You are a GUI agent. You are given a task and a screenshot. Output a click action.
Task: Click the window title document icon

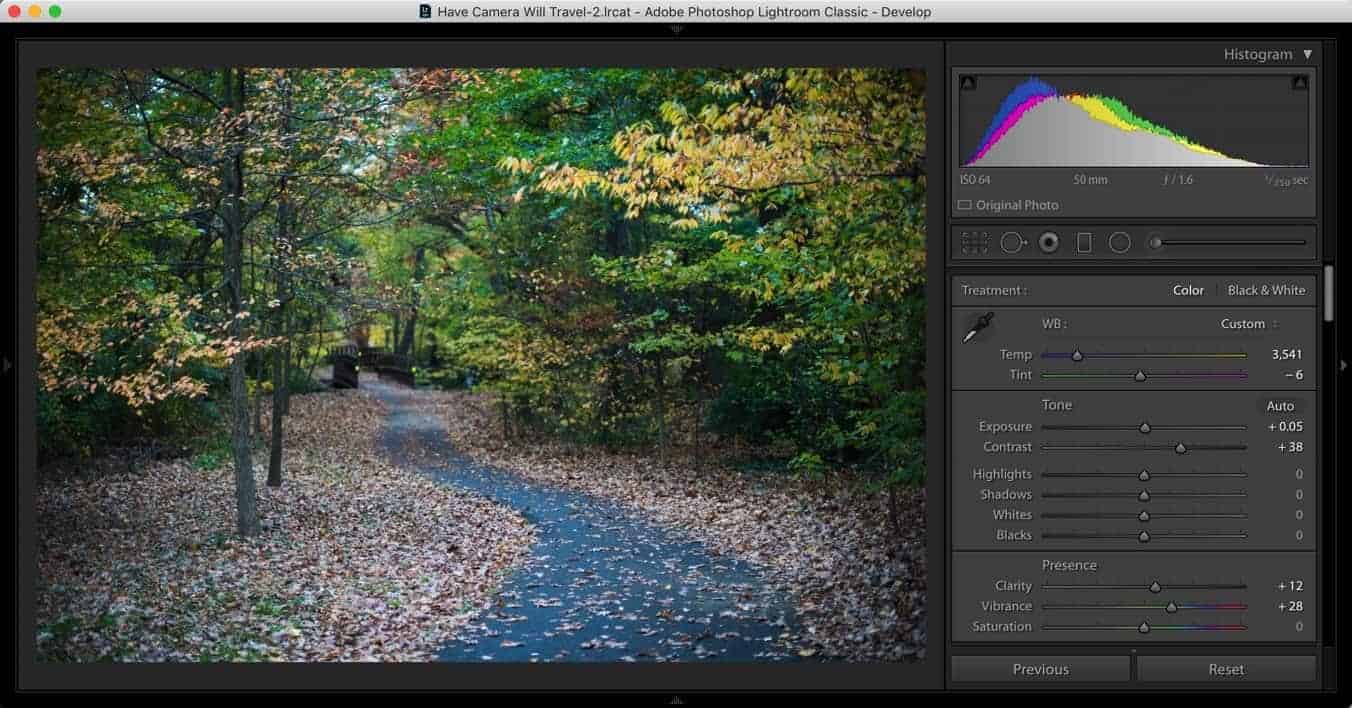pyautogui.click(x=425, y=12)
